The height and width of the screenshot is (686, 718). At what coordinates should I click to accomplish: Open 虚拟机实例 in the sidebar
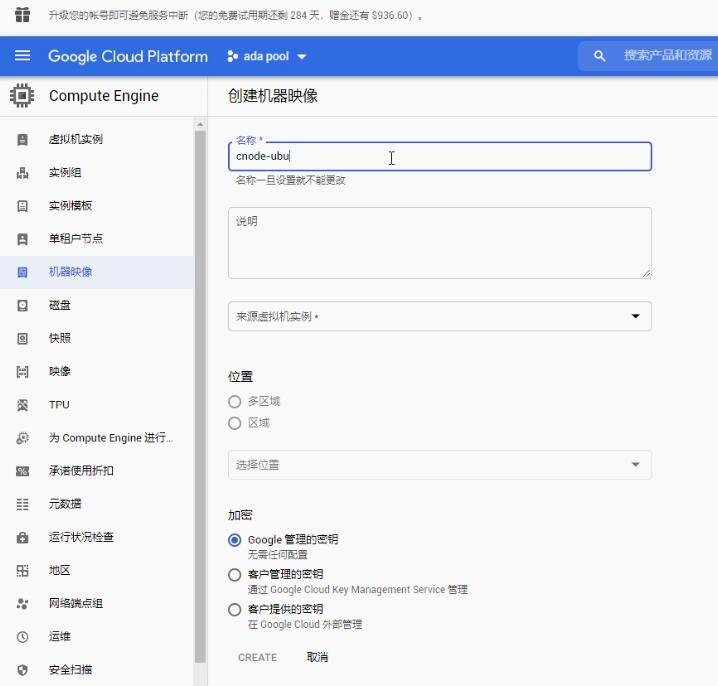[x=76, y=139]
